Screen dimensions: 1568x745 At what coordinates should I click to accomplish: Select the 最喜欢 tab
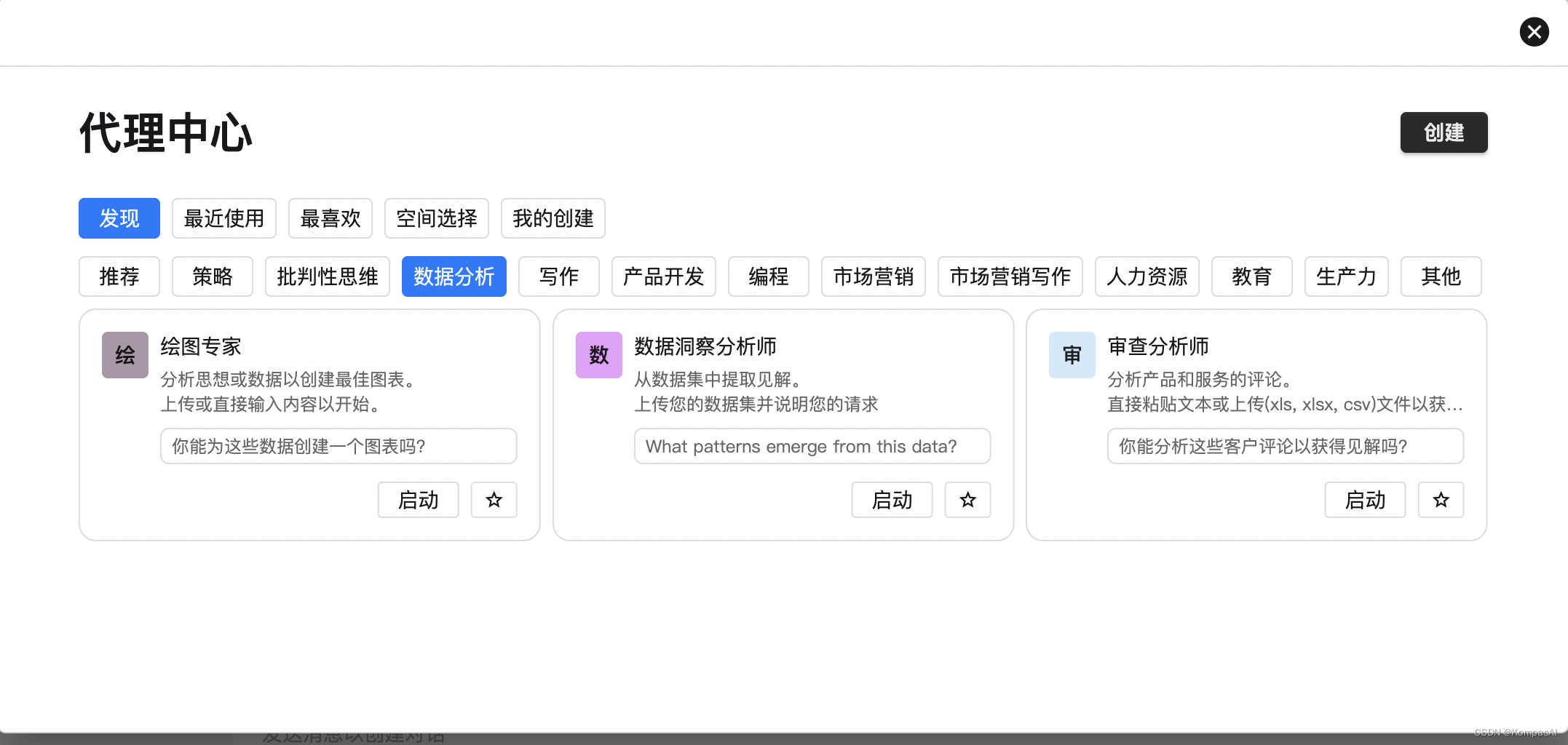330,218
